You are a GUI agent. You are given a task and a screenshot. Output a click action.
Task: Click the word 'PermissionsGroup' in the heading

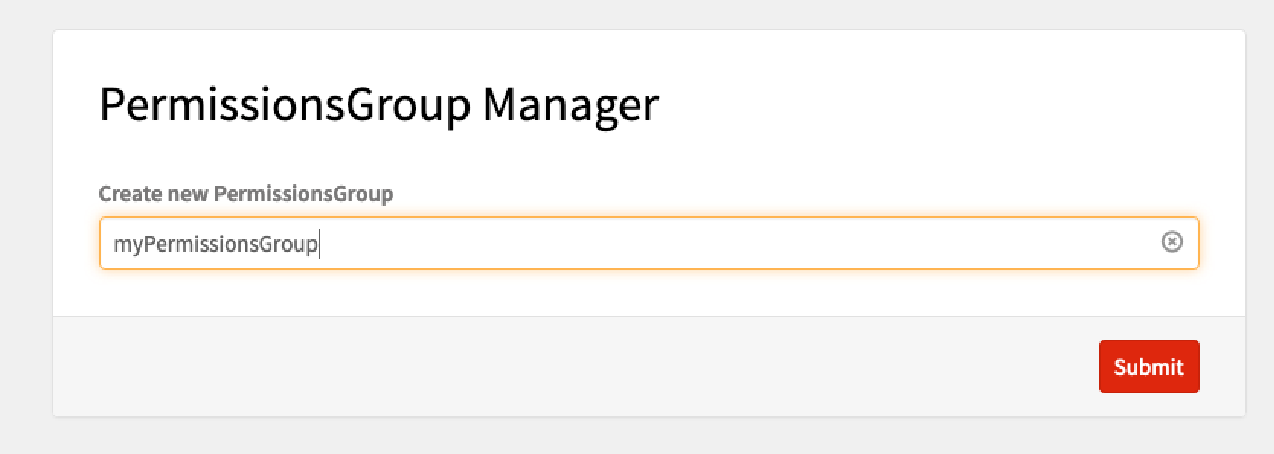tap(285, 105)
